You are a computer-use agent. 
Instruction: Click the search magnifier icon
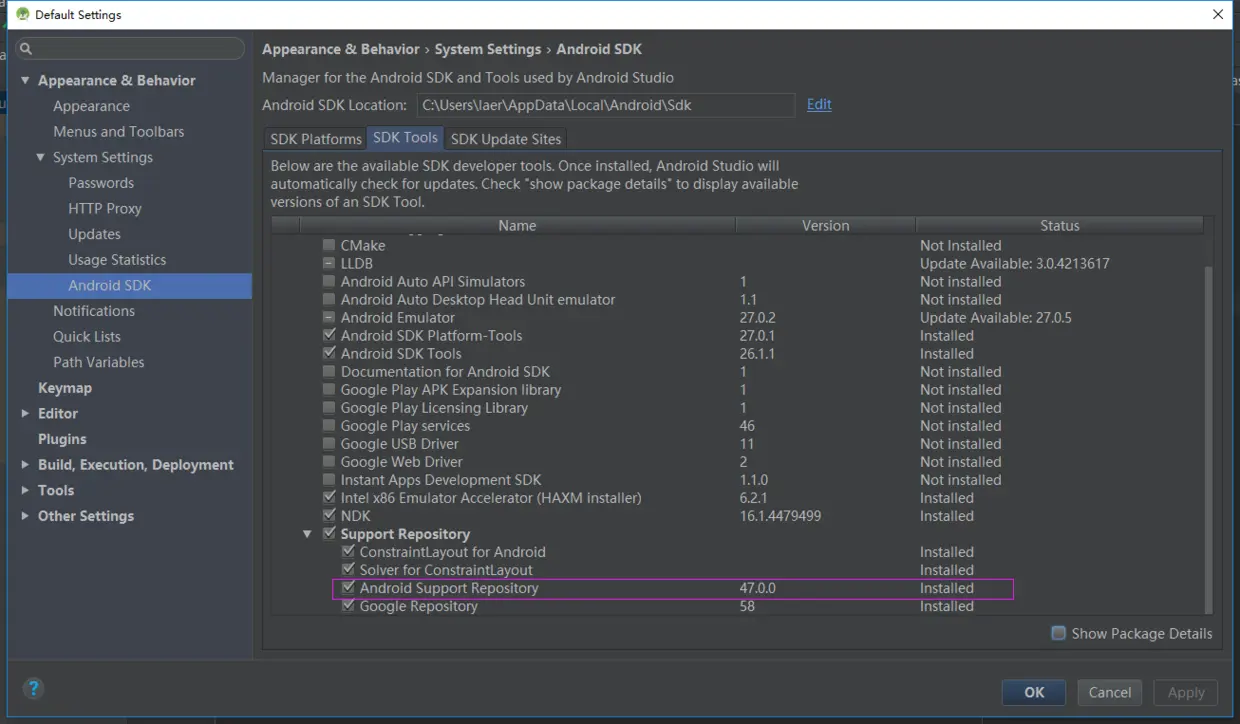point(26,48)
